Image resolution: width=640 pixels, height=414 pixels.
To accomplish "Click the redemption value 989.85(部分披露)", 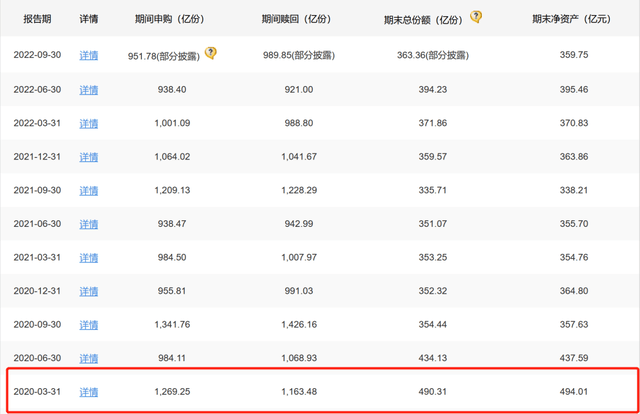I will click(x=299, y=55).
